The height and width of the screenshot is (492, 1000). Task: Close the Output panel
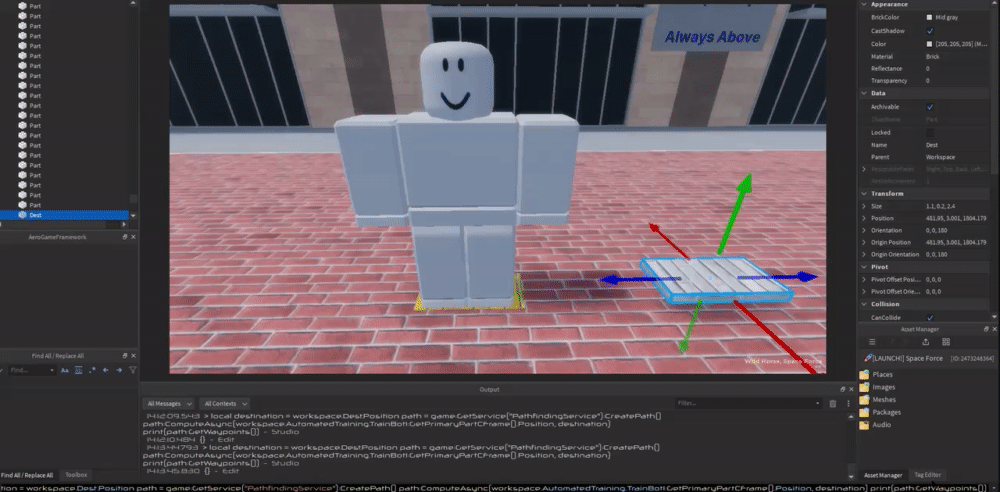point(851,389)
